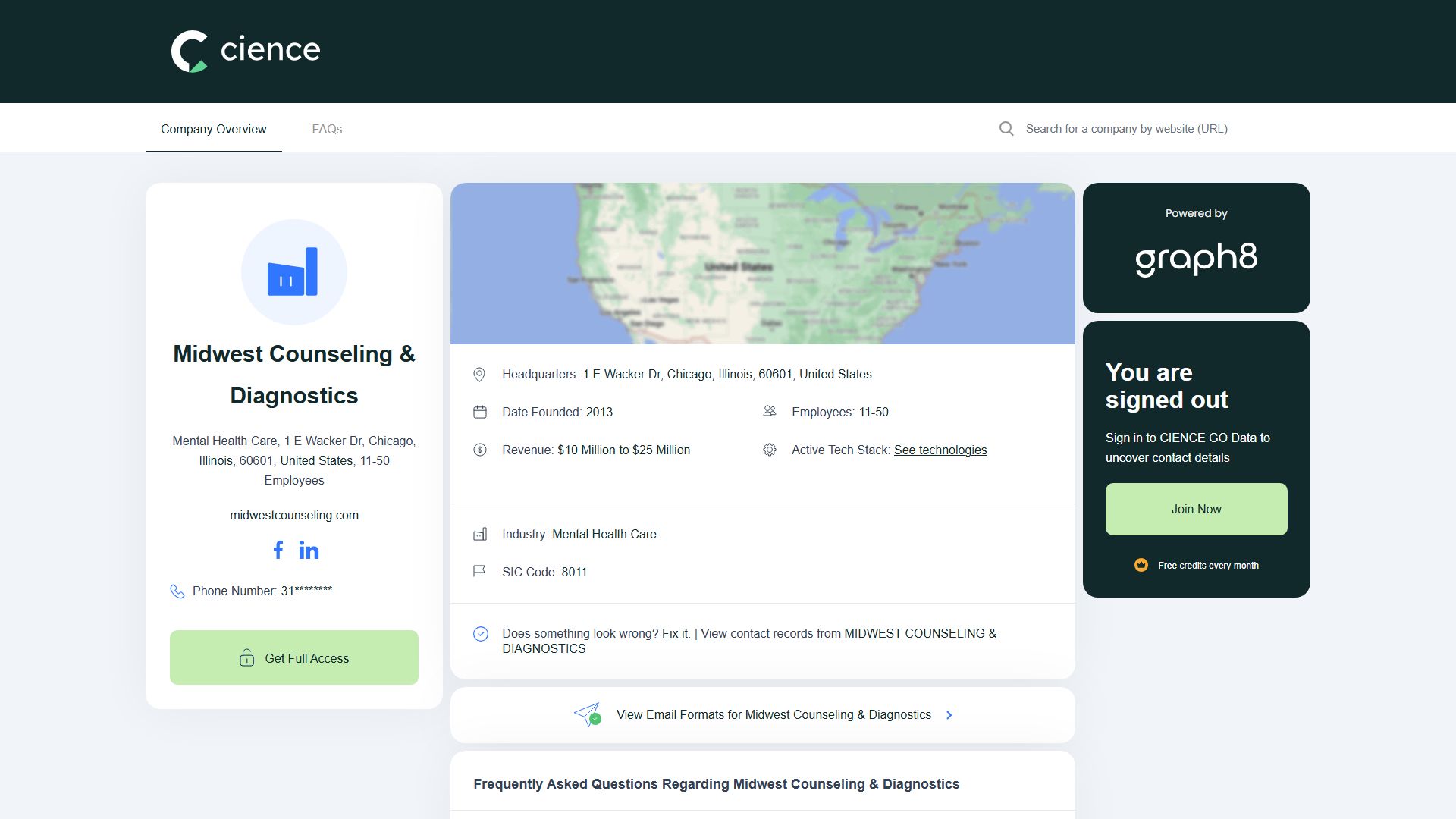Screen dimensions: 1456x819
Task: Open the See technologies link
Action: tap(940, 450)
